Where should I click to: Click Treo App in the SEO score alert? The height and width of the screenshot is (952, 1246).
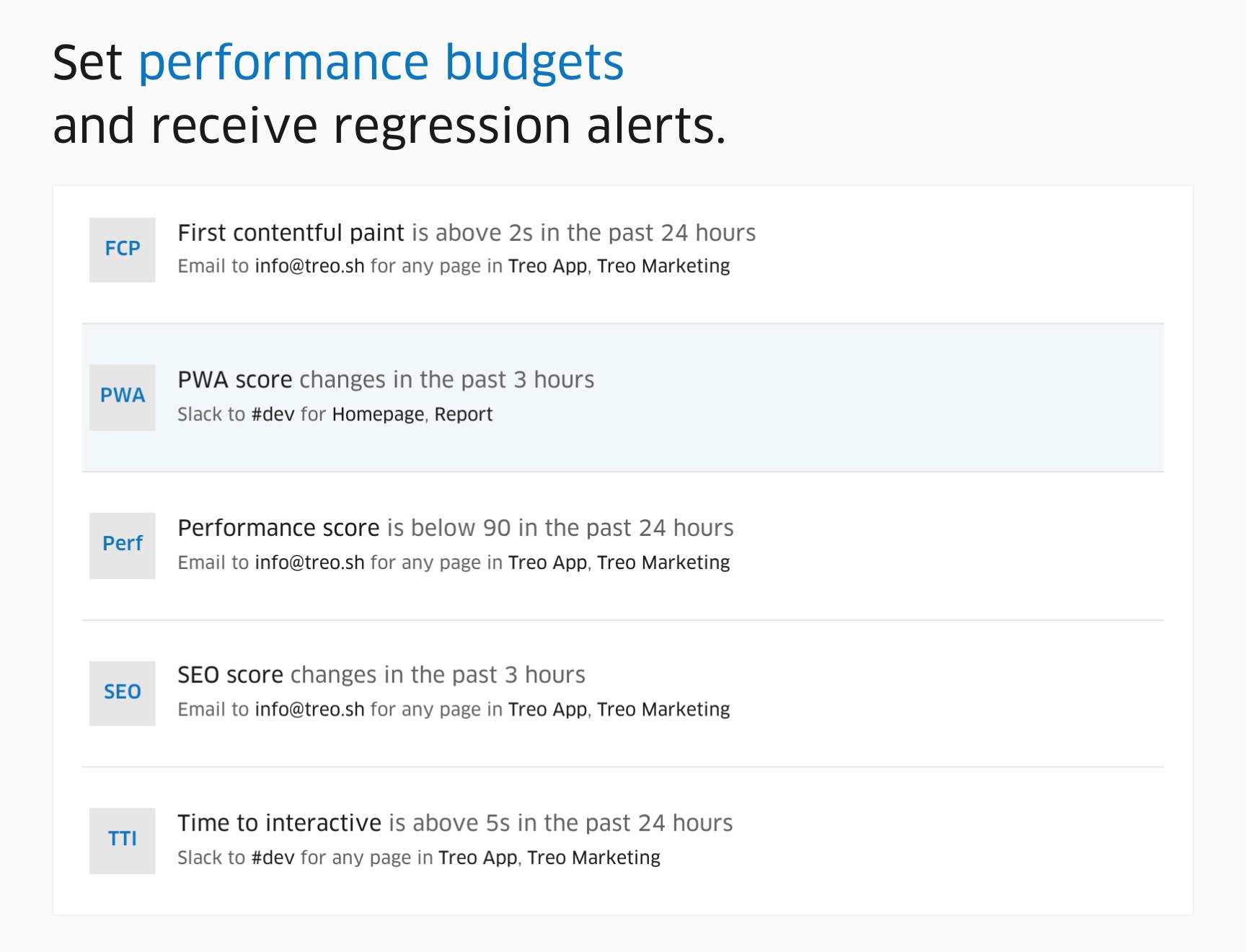point(547,710)
